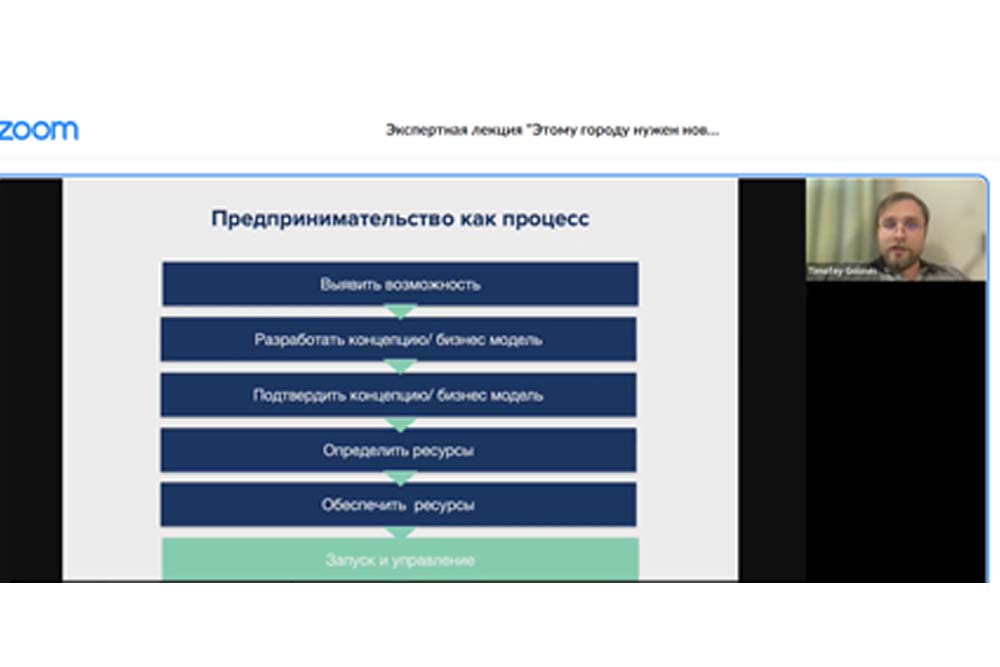Click empty slide area left of step boxes
Screen dimensions: 1000x667
[110, 400]
